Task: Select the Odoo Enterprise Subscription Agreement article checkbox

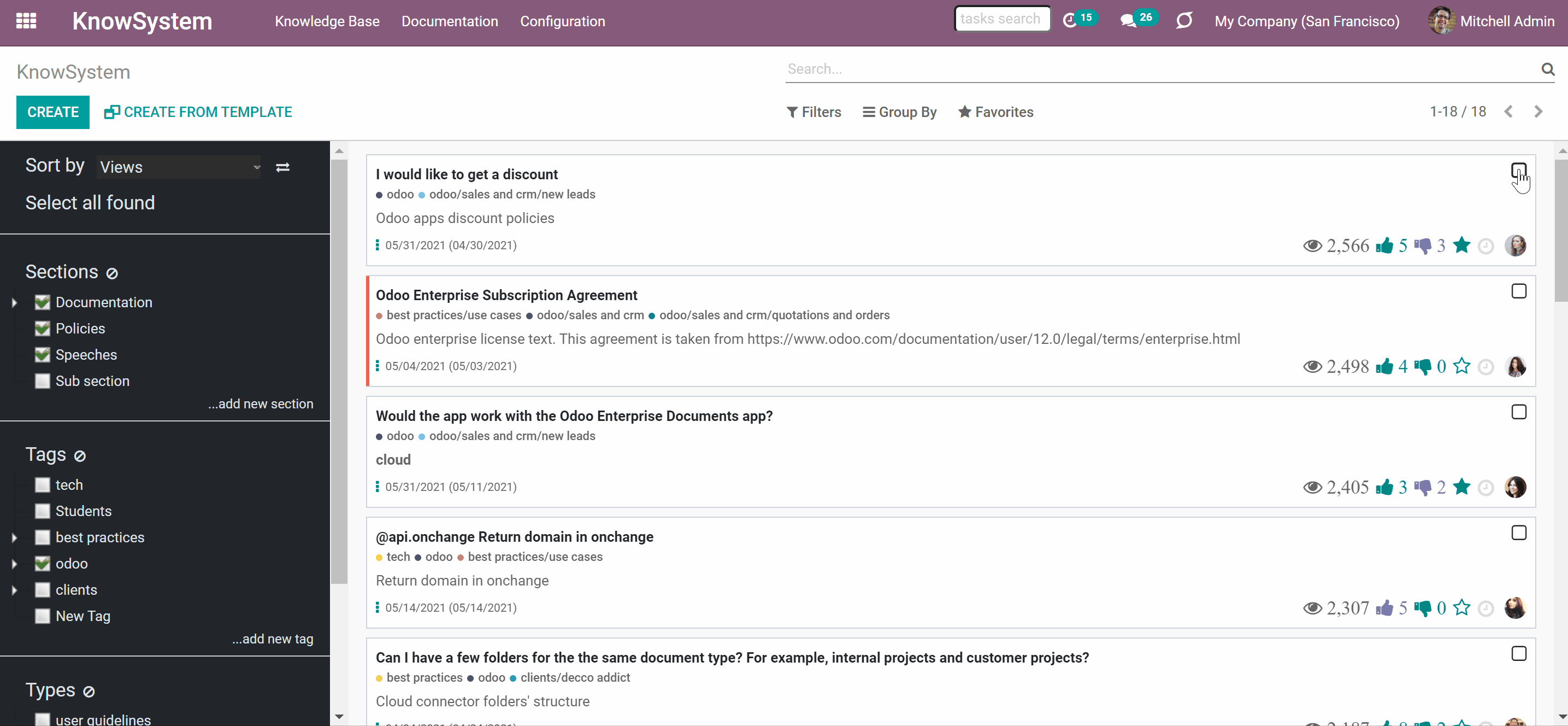Action: pyautogui.click(x=1519, y=291)
